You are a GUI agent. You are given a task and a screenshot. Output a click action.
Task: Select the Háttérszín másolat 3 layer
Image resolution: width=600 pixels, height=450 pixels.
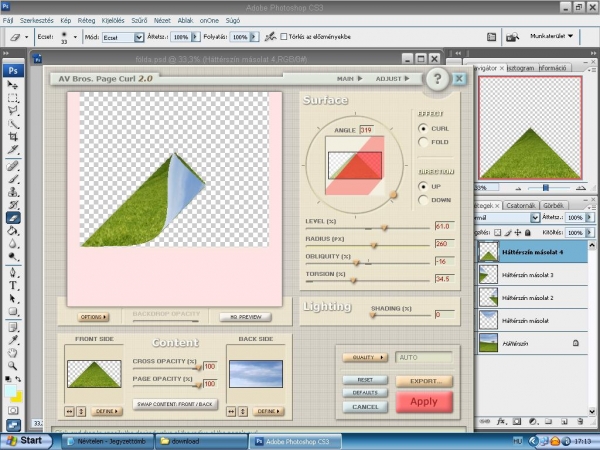[x=531, y=275]
